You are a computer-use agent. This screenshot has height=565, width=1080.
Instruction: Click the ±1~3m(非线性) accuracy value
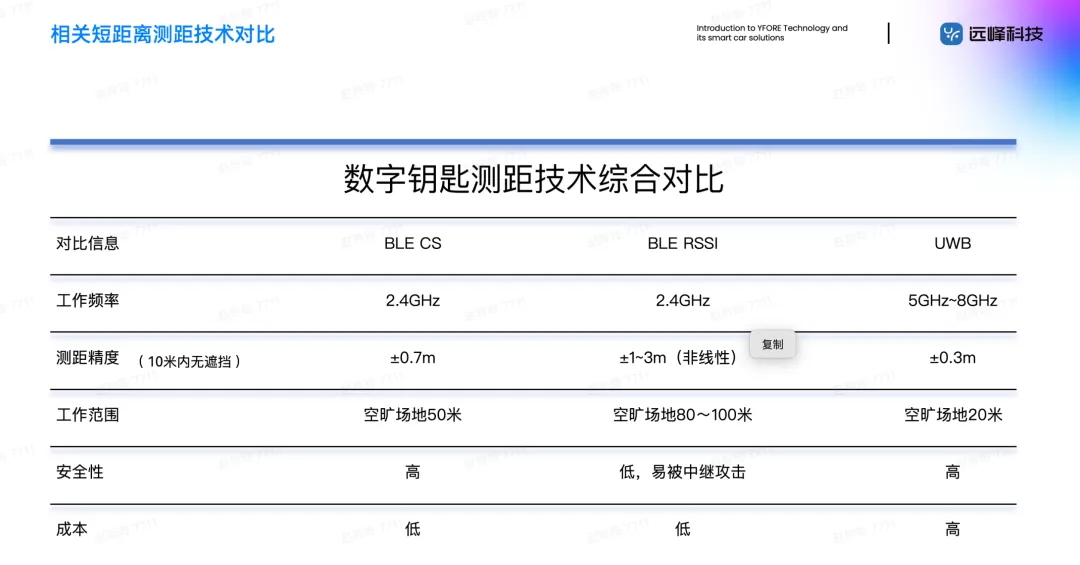[678, 358]
